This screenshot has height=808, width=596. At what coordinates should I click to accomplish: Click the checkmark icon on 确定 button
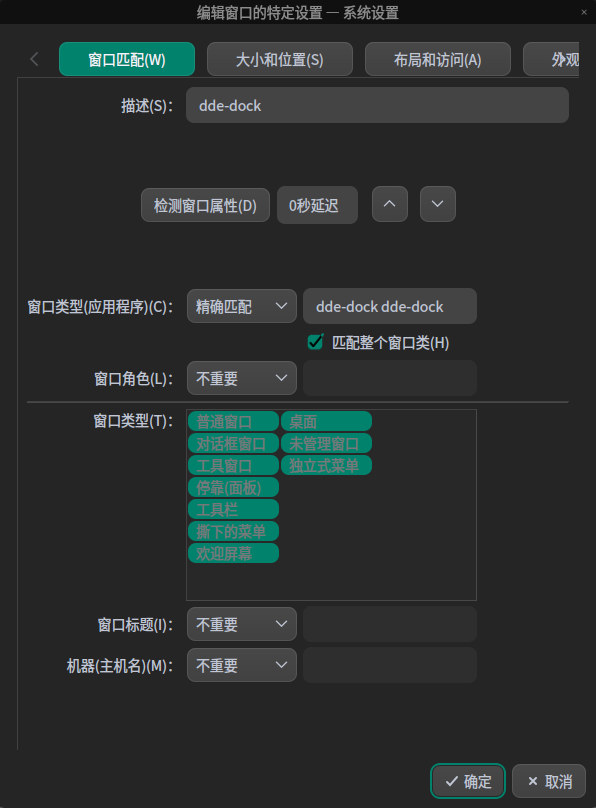(453, 781)
